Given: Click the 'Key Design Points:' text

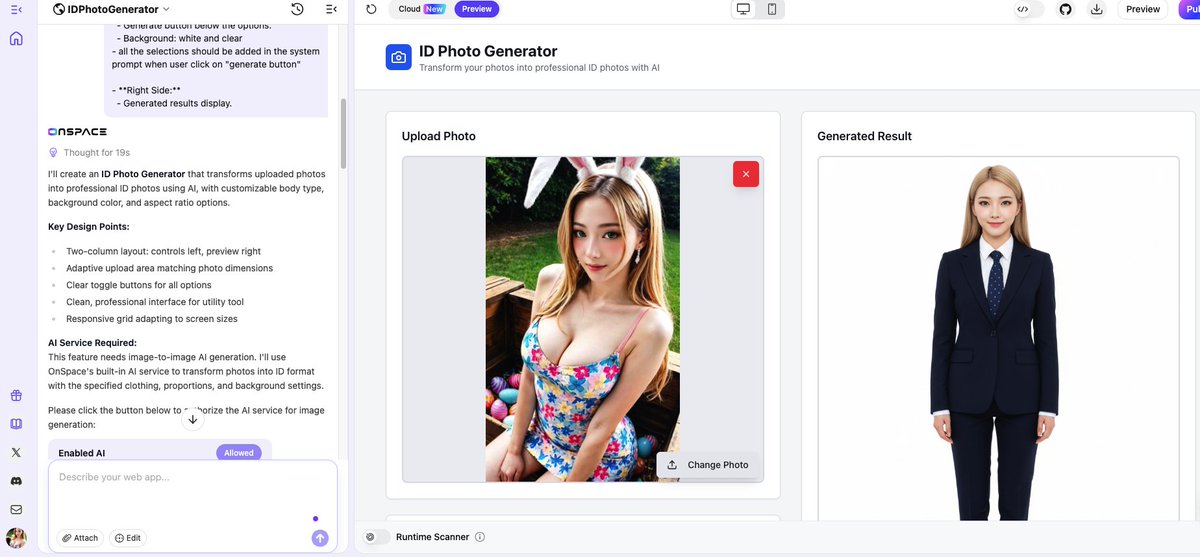Looking at the screenshot, I should pos(88,227).
